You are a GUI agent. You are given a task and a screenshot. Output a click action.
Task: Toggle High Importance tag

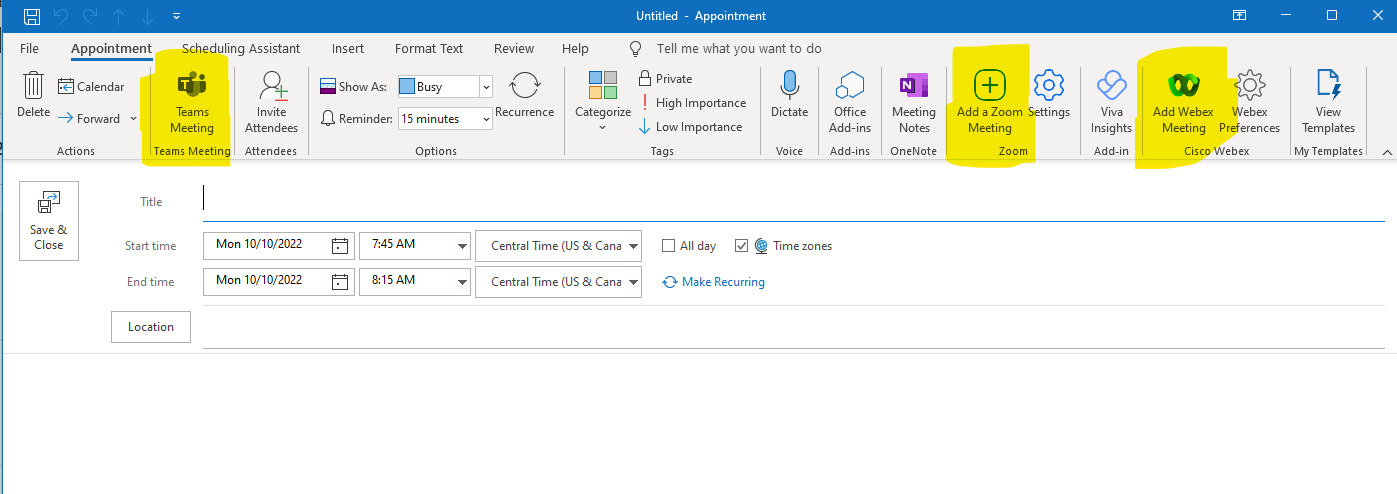pyautogui.click(x=692, y=103)
